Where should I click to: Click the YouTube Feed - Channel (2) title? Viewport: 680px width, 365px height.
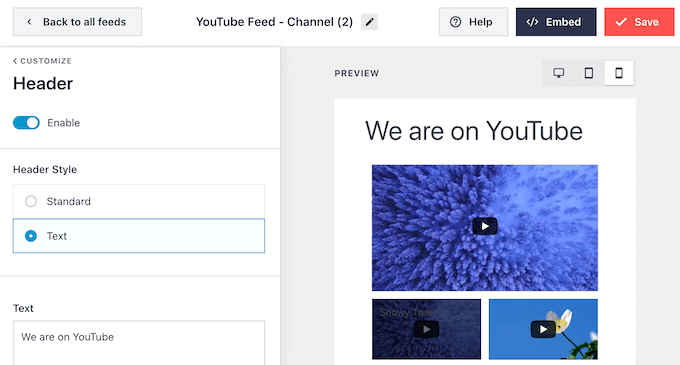coord(274,22)
